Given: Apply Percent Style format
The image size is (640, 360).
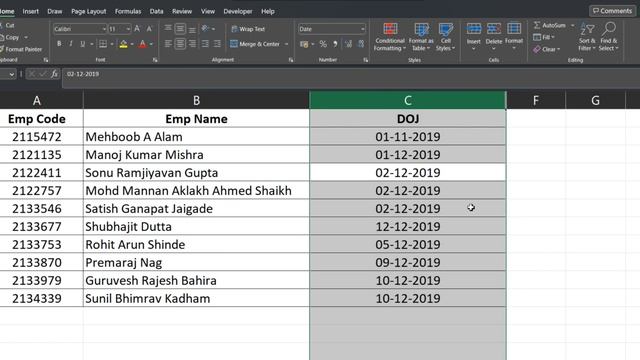Looking at the screenshot, I should coord(323,44).
